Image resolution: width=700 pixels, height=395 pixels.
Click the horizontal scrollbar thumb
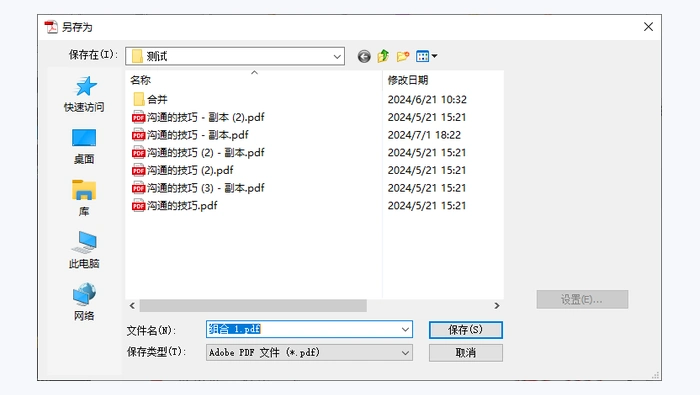(253, 306)
